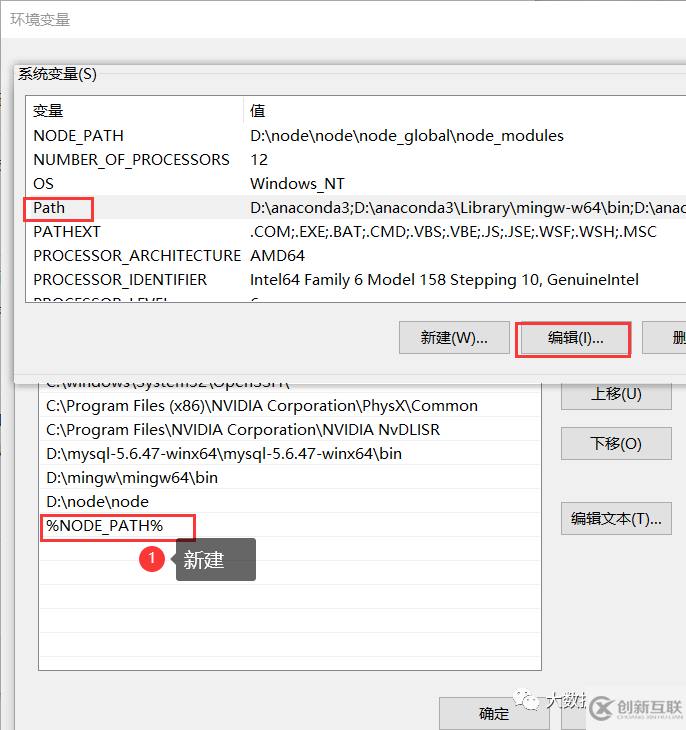
Task: Click the 上移(U) button
Action: pyautogui.click(x=616, y=395)
